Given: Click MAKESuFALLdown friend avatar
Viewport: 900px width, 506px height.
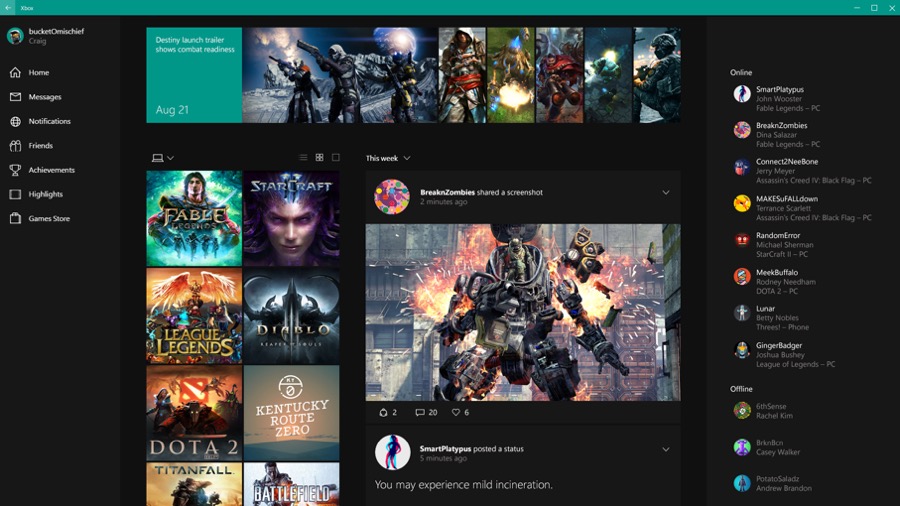Looking at the screenshot, I should 742,203.
